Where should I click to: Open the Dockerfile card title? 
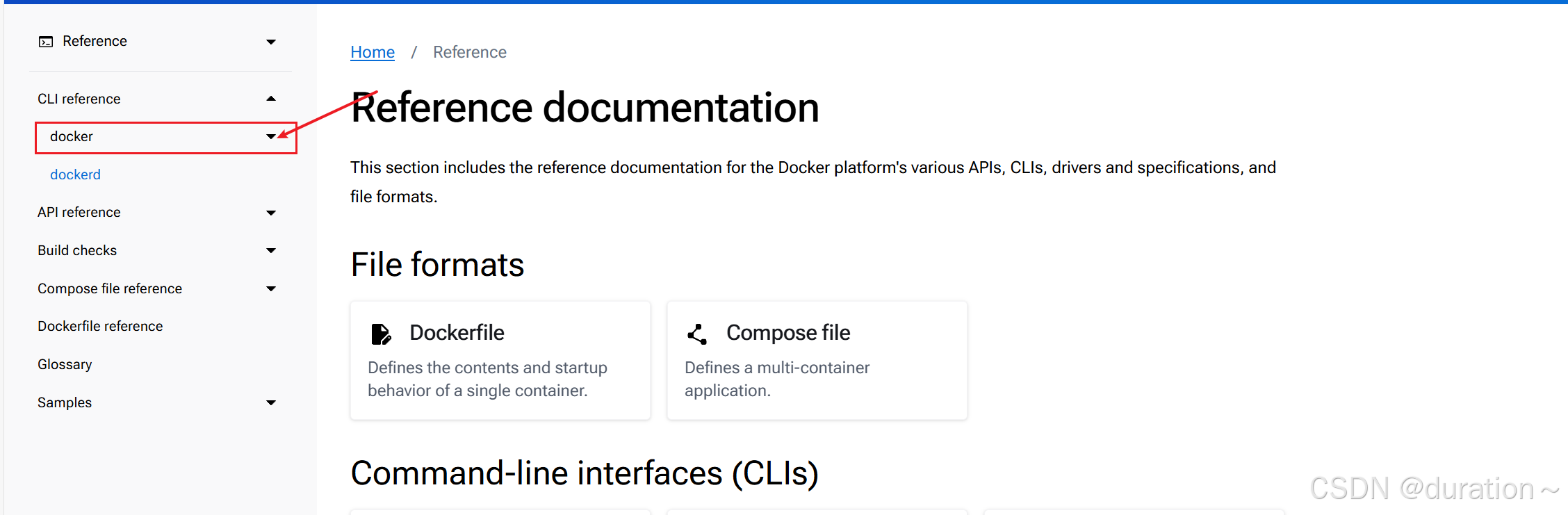tap(457, 332)
